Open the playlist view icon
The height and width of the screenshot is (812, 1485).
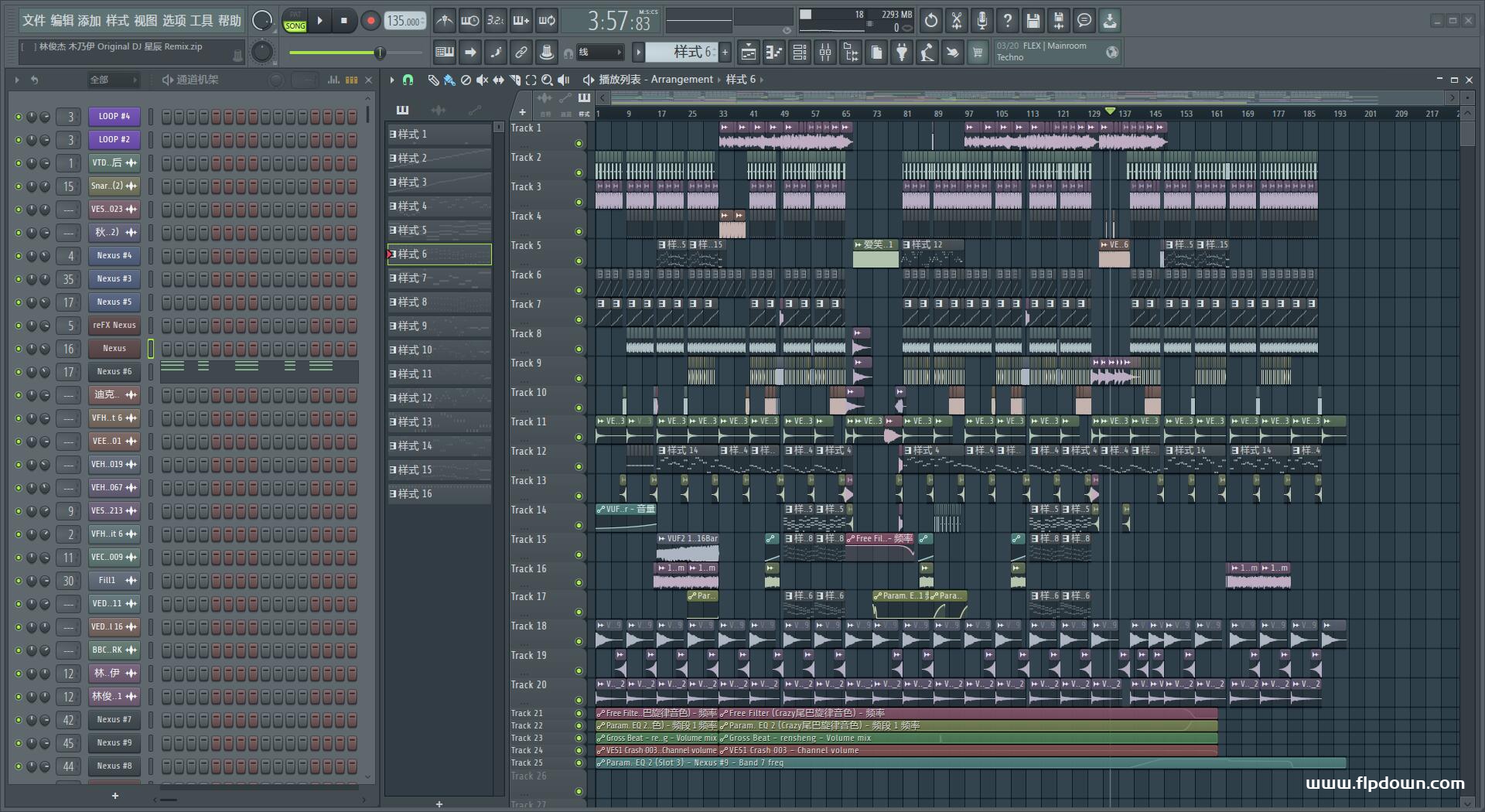pyautogui.click(x=749, y=53)
